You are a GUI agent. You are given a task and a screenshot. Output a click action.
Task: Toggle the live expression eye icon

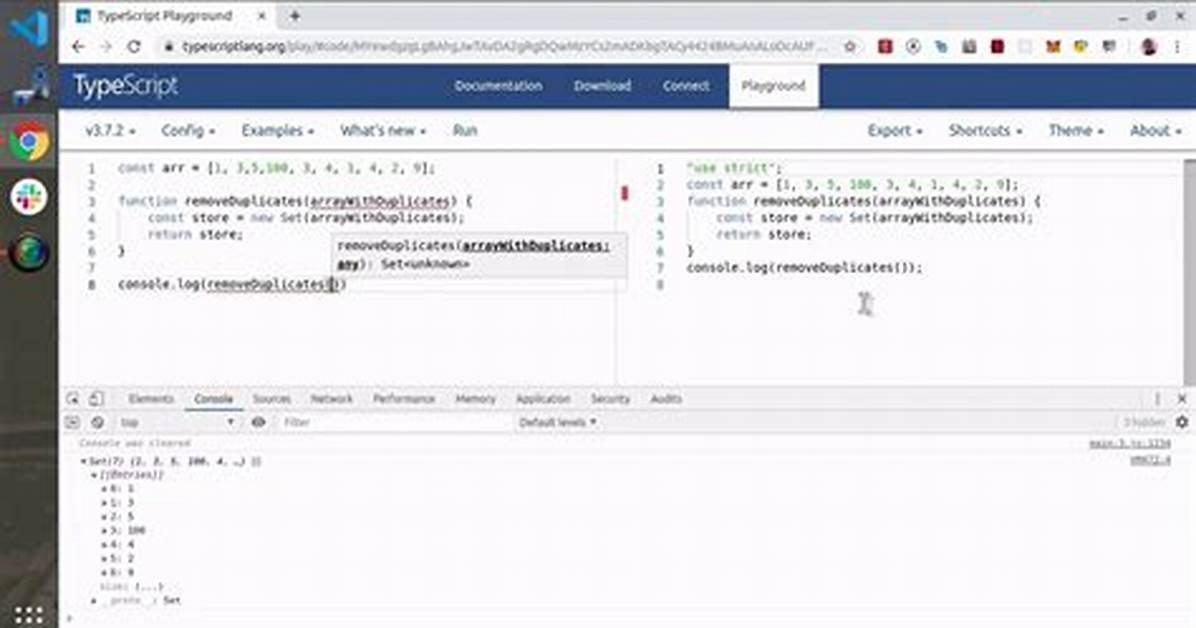pos(259,422)
